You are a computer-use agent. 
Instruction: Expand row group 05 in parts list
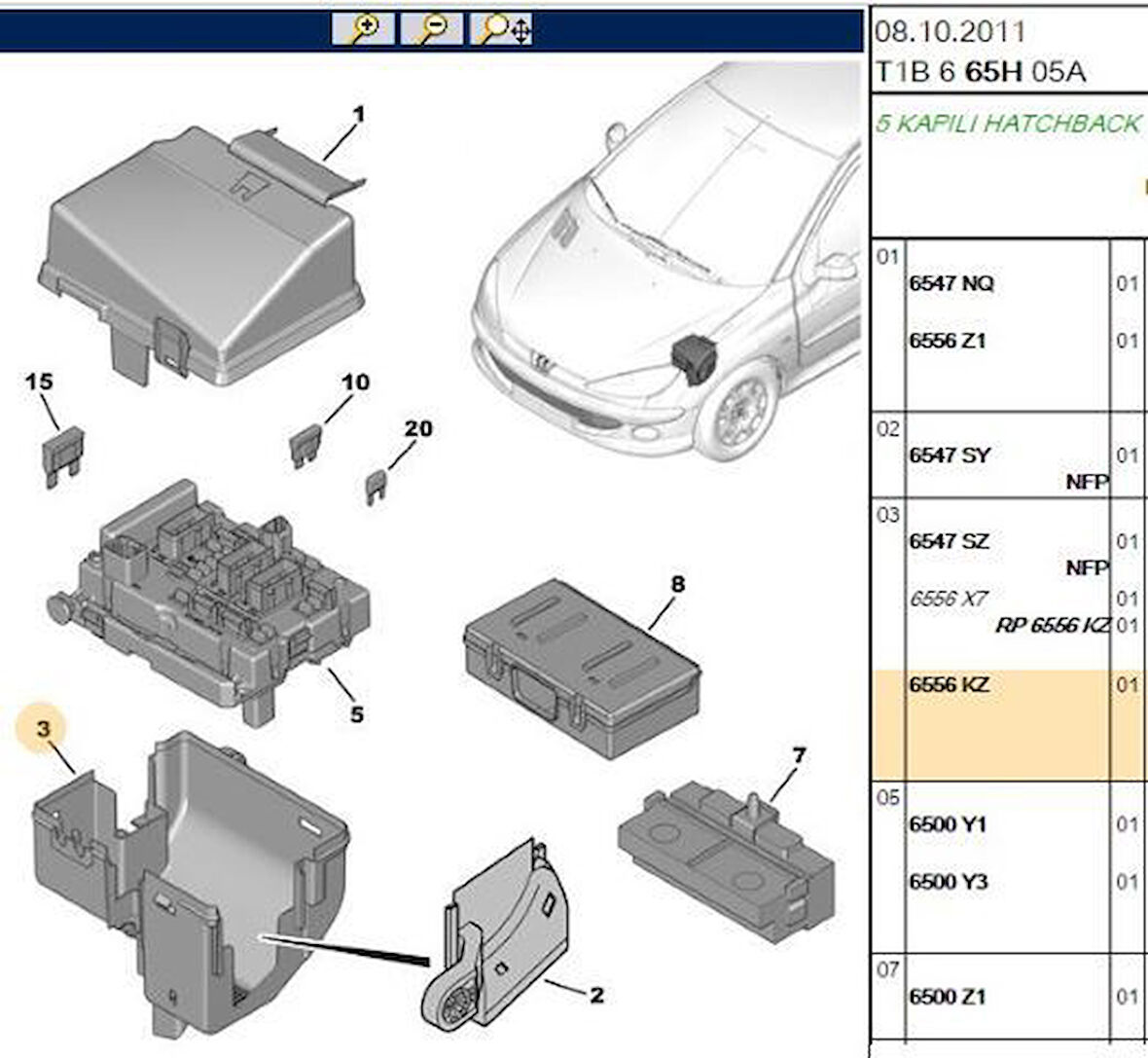pyautogui.click(x=888, y=797)
